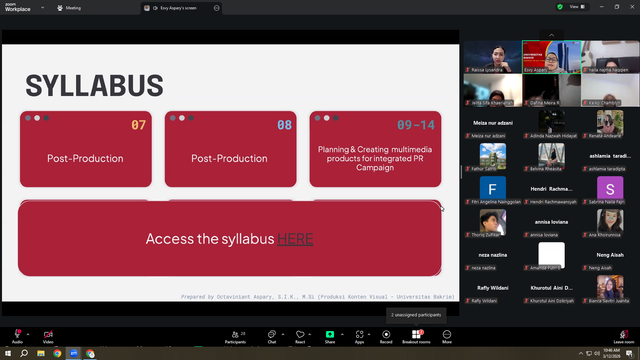Click the network icon in system tray

click(589, 353)
